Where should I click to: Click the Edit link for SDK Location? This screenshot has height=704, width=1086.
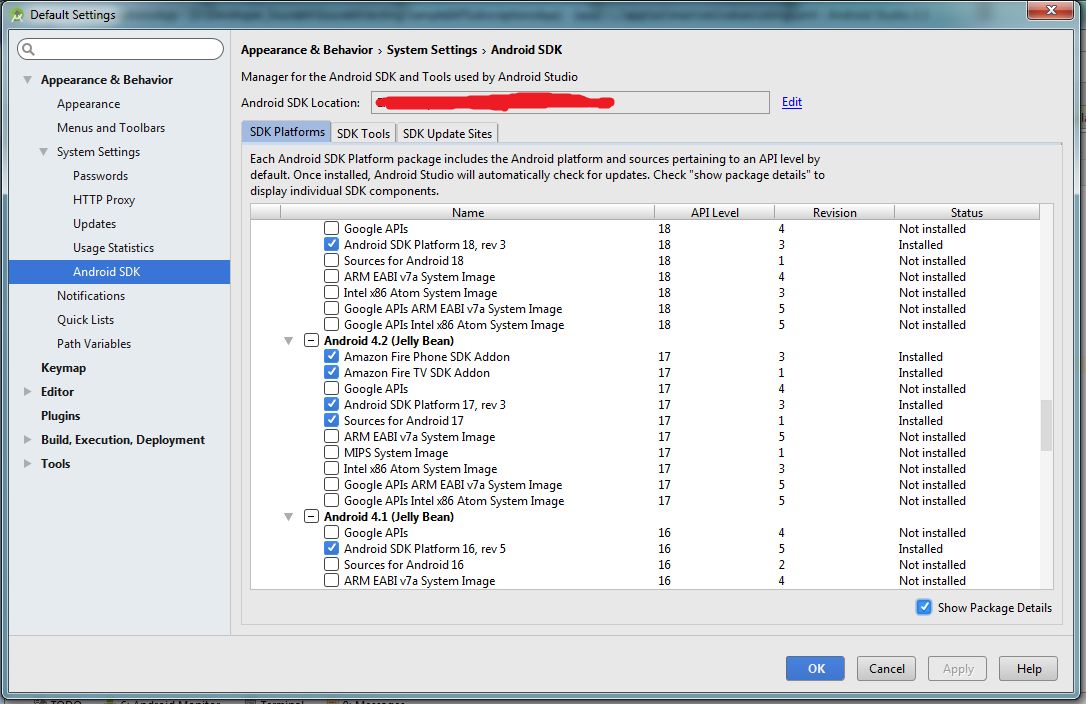(792, 102)
